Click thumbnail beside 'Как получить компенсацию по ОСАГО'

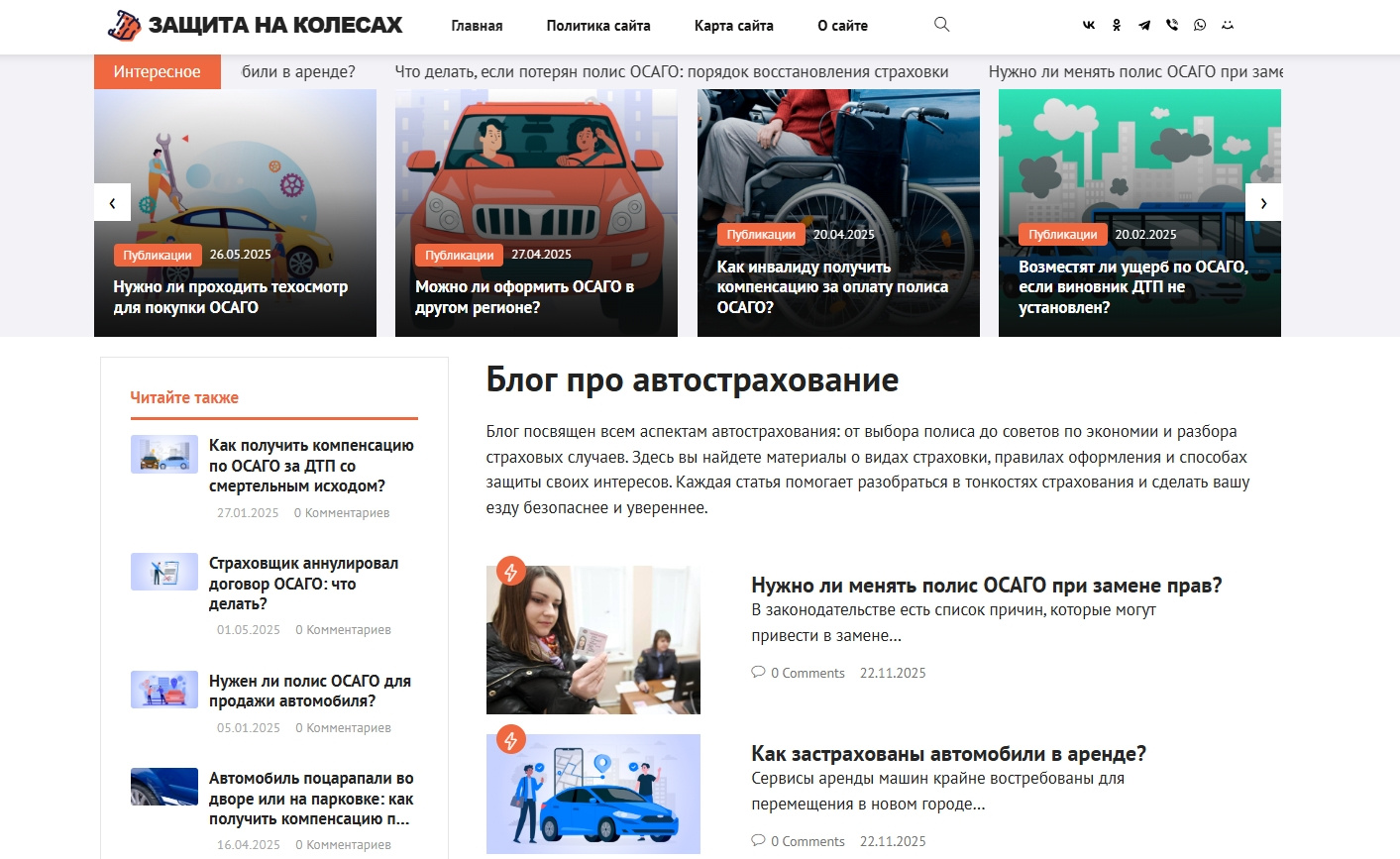pyautogui.click(x=164, y=455)
